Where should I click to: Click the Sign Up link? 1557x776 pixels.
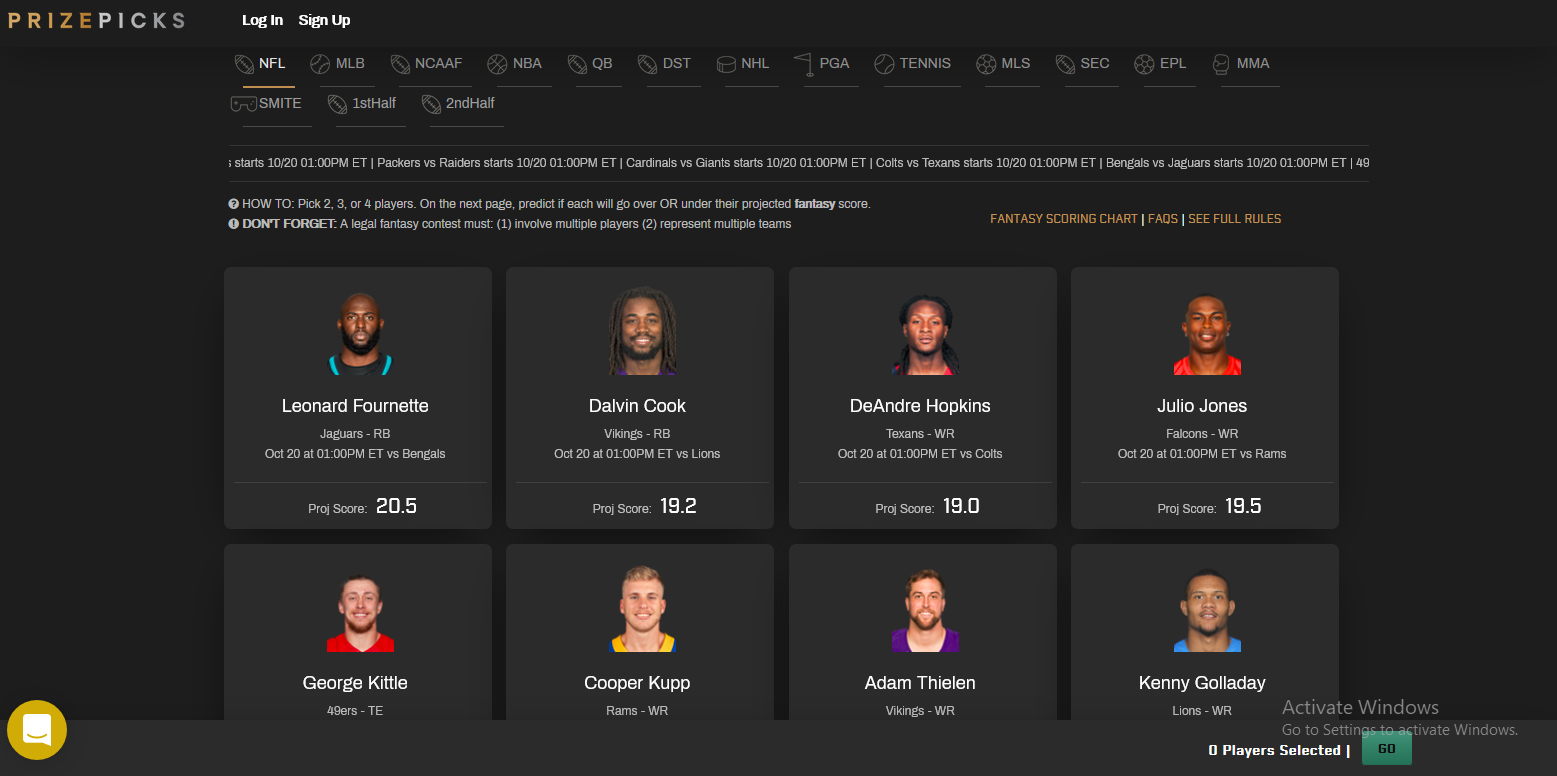[324, 20]
